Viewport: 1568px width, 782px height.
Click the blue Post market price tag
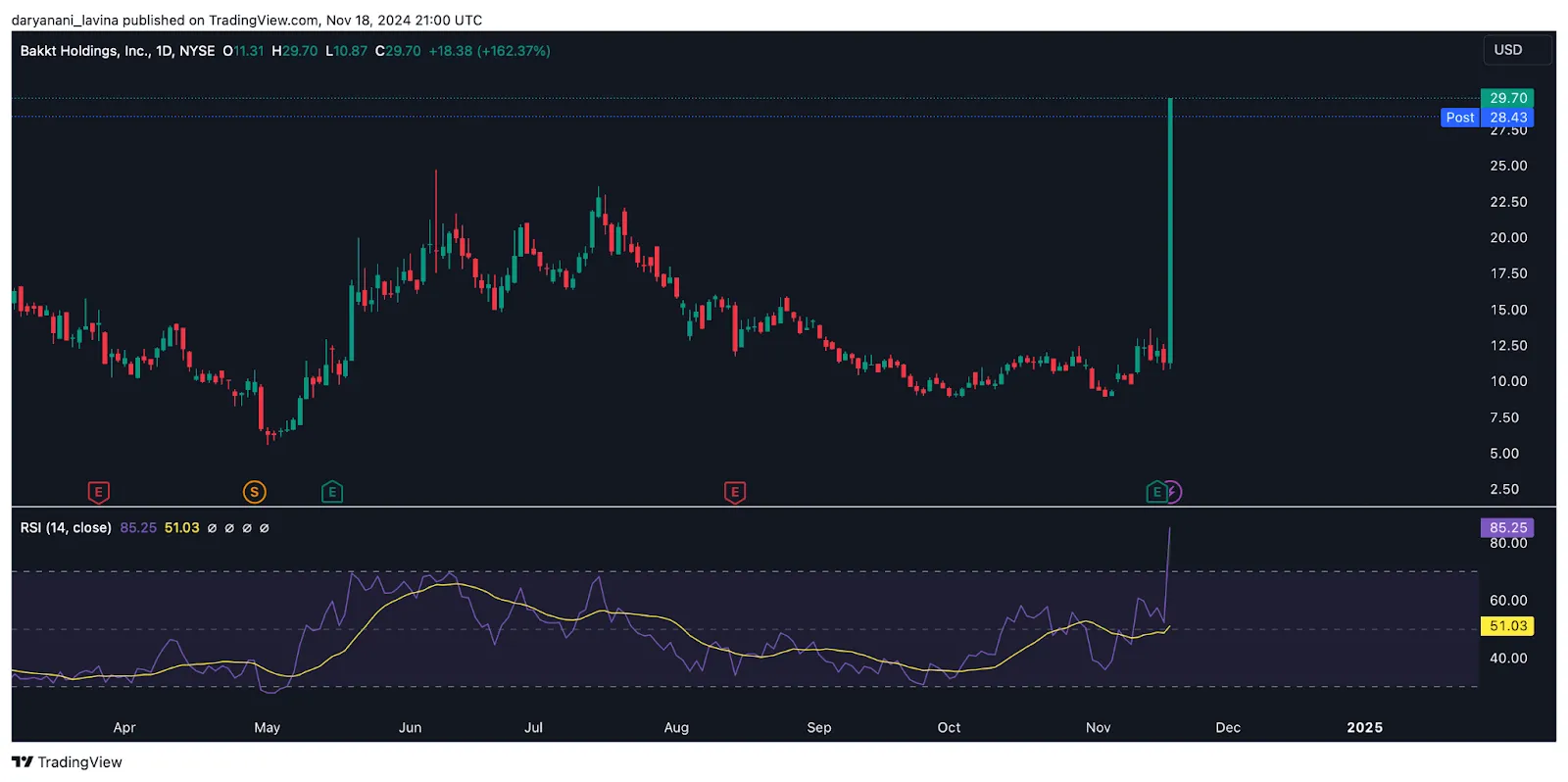click(1459, 118)
